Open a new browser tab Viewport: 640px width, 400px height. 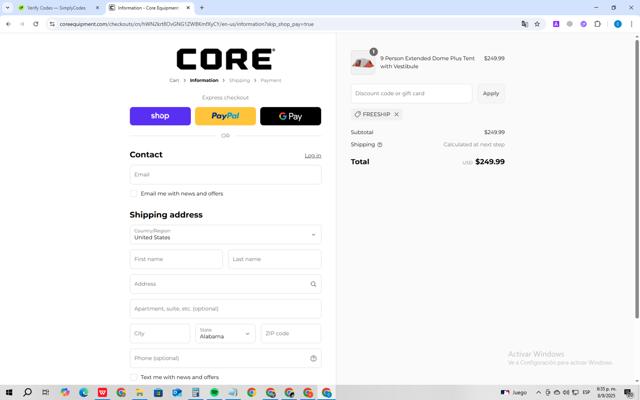coord(202,8)
